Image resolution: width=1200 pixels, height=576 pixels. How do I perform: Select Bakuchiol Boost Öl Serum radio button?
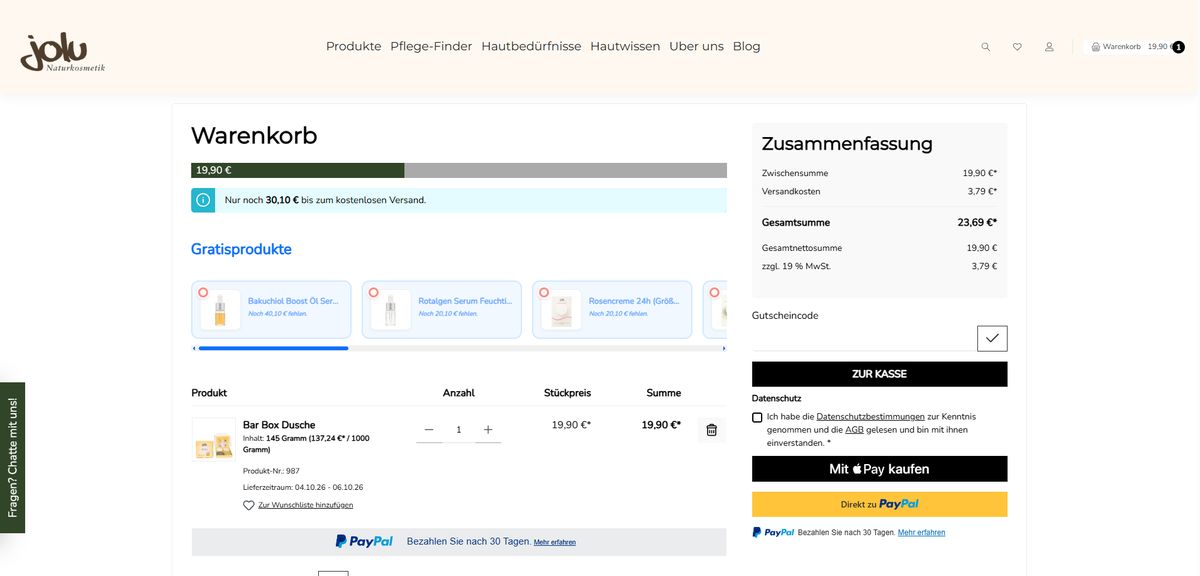(203, 293)
